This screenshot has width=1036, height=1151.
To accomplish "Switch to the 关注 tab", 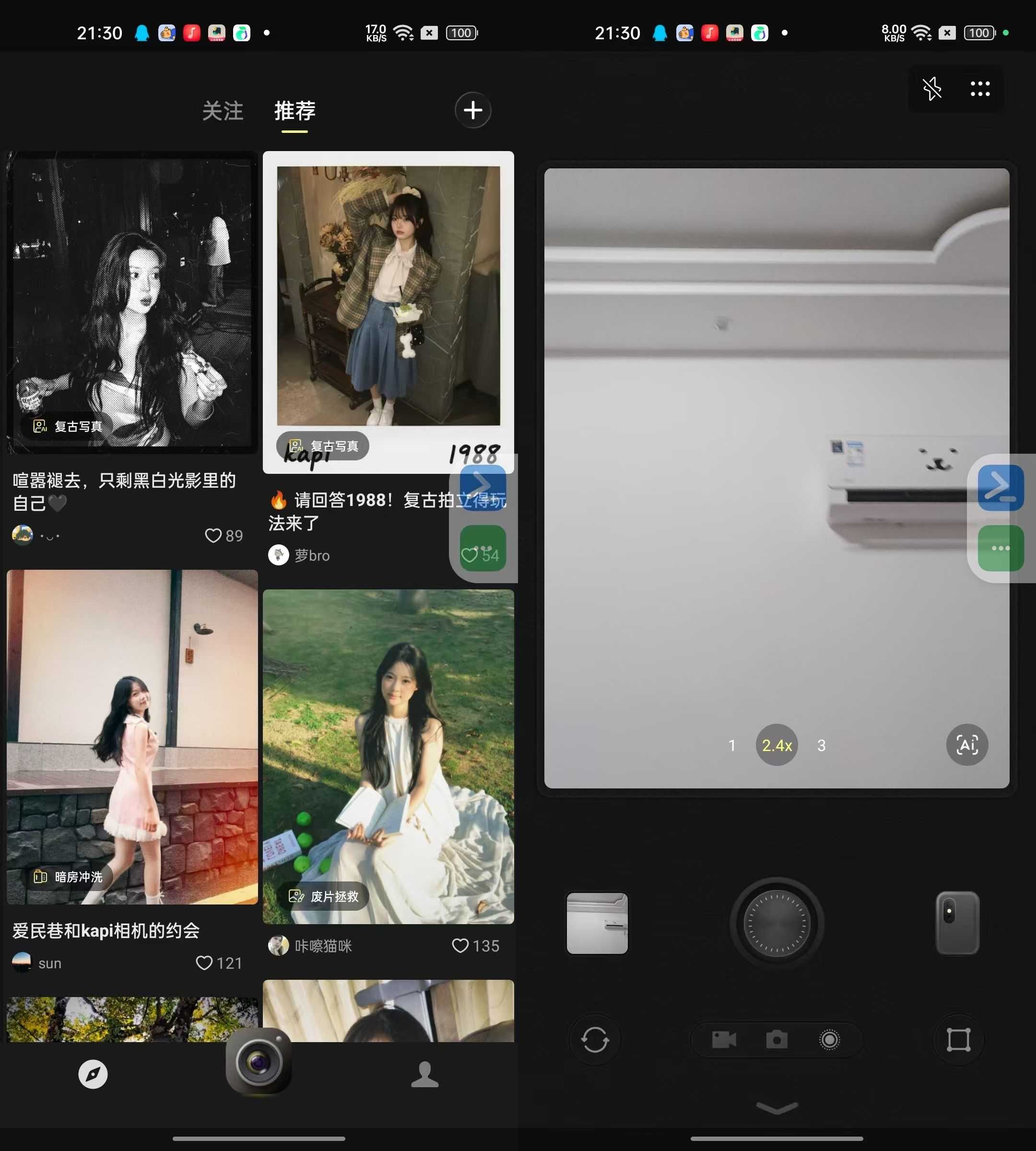I will pos(223,110).
